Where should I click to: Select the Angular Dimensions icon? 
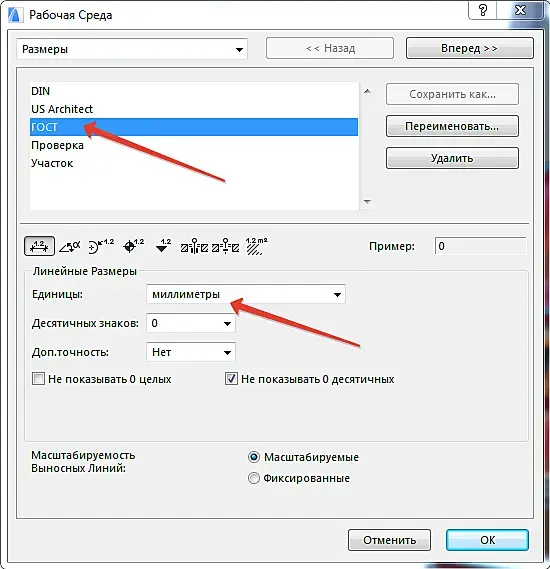pos(70,246)
